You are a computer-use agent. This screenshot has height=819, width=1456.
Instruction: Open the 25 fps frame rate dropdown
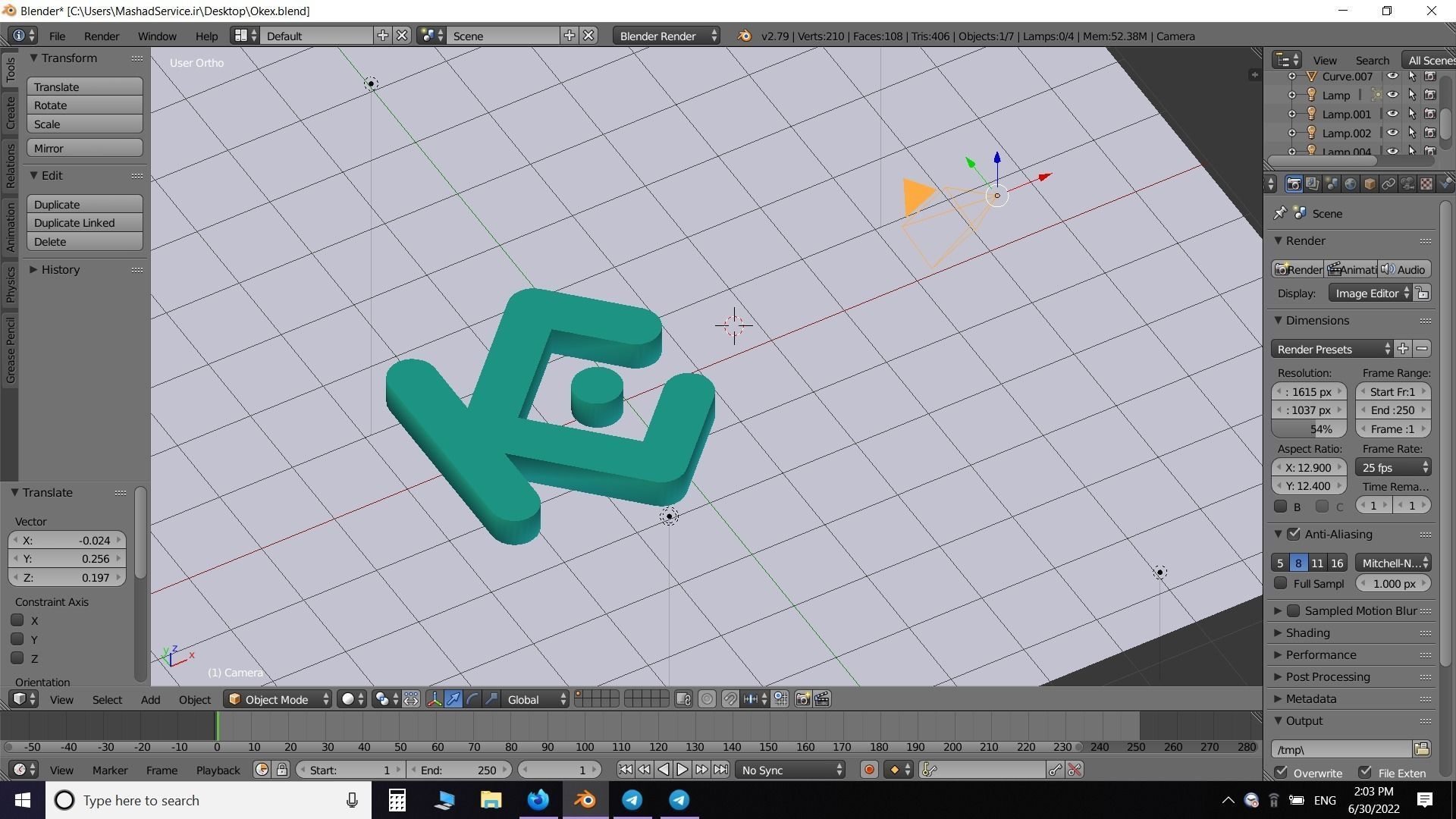[1394, 467]
